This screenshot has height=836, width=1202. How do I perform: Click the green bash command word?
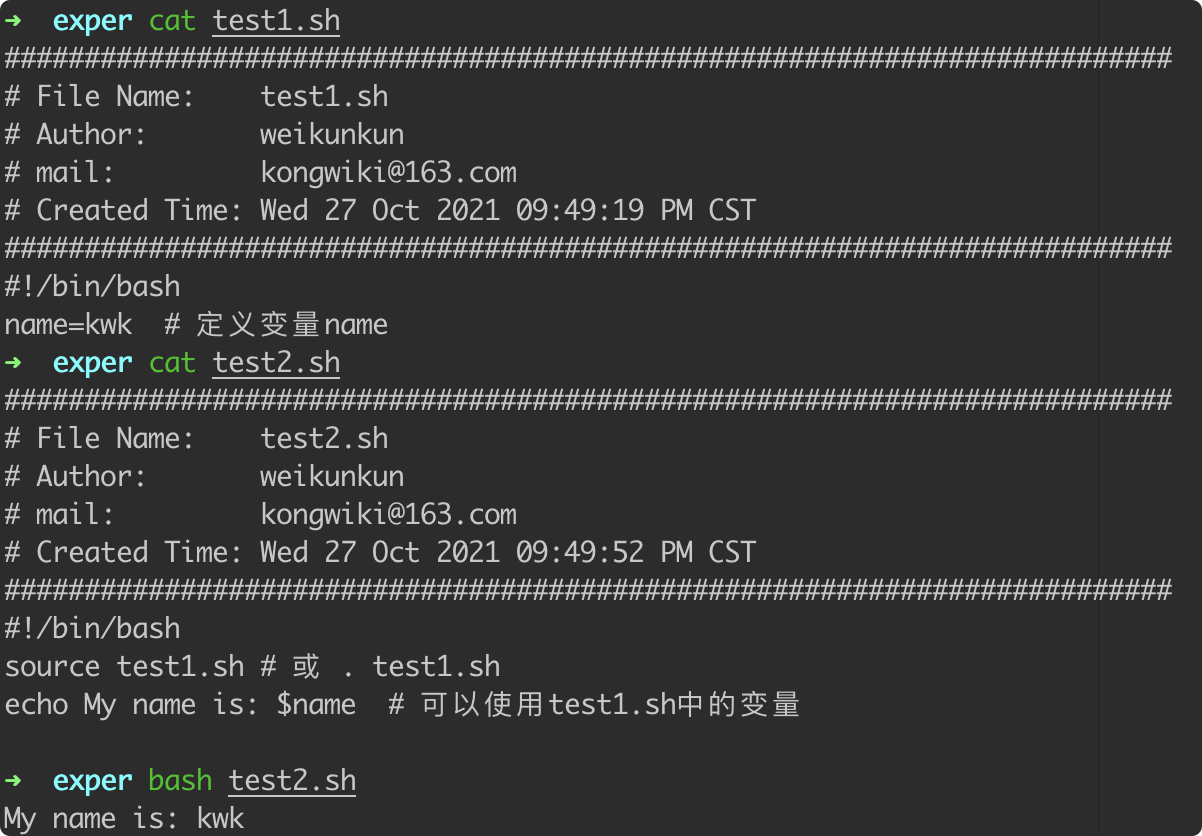[x=180, y=781]
